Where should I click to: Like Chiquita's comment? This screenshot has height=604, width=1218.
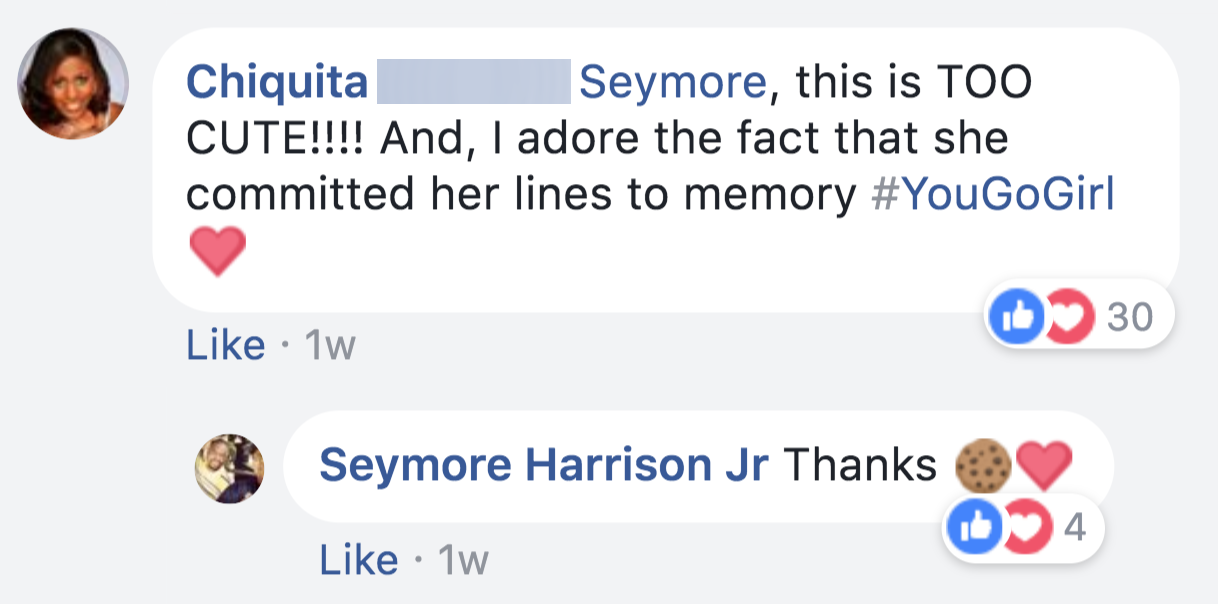coord(226,345)
